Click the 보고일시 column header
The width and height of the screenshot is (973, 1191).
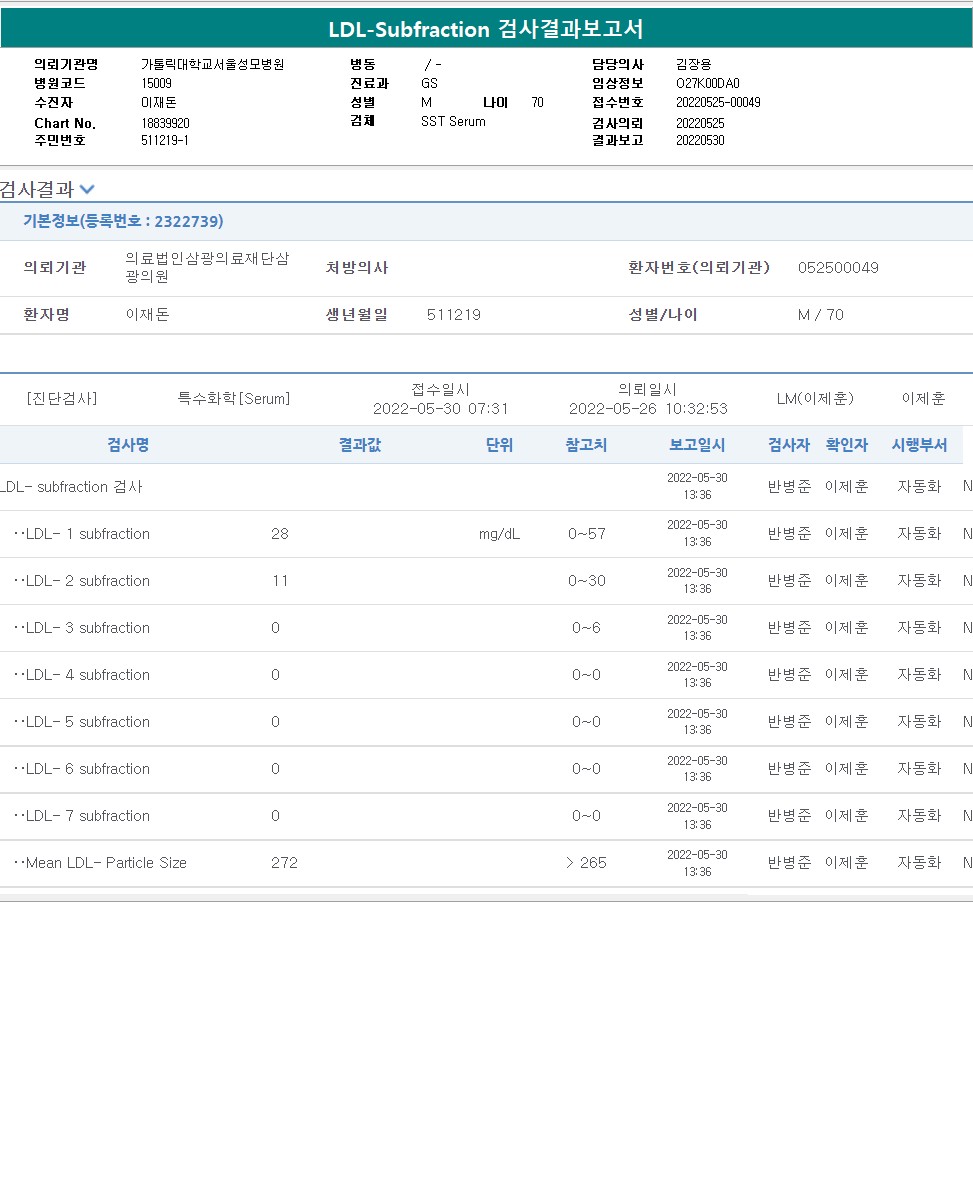pyautogui.click(x=697, y=445)
